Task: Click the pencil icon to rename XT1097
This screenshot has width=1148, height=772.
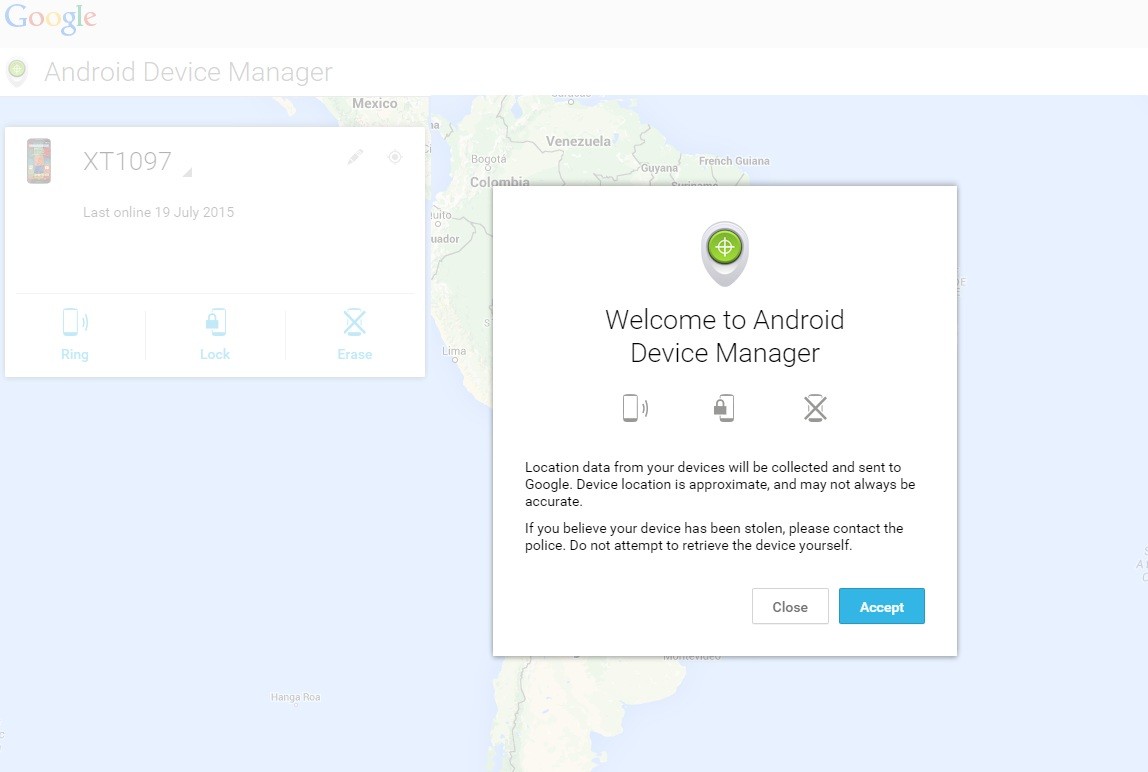Action: pyautogui.click(x=355, y=157)
